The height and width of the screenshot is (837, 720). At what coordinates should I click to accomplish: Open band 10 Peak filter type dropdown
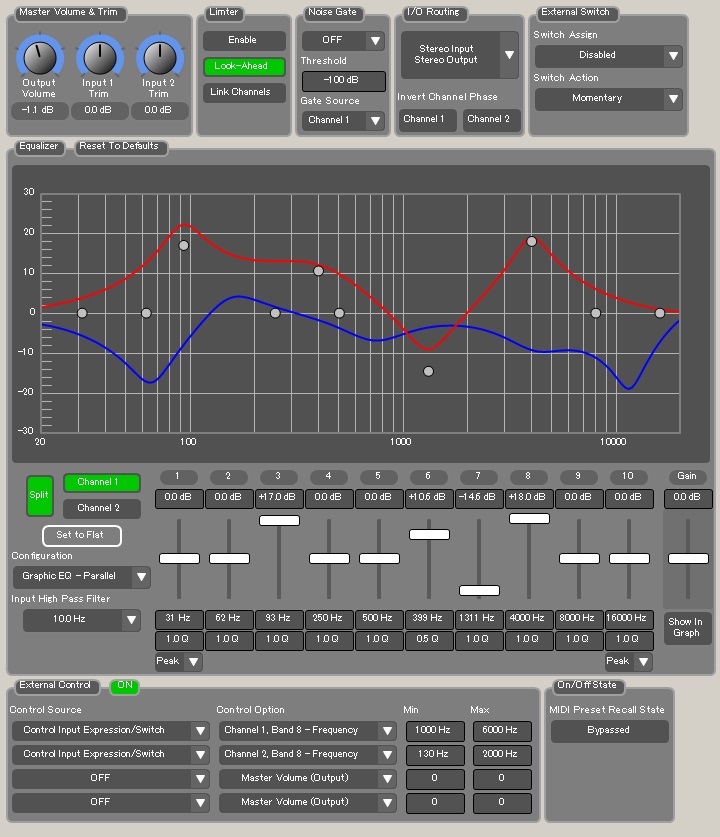tap(629, 661)
